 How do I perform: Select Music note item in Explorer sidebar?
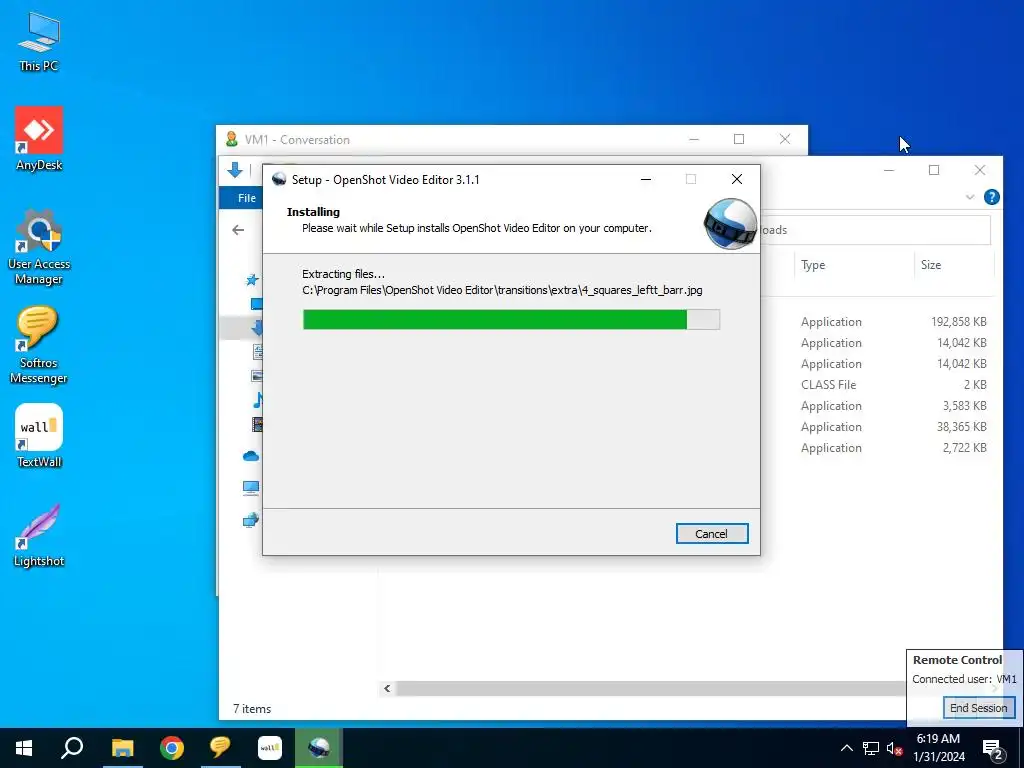(258, 400)
